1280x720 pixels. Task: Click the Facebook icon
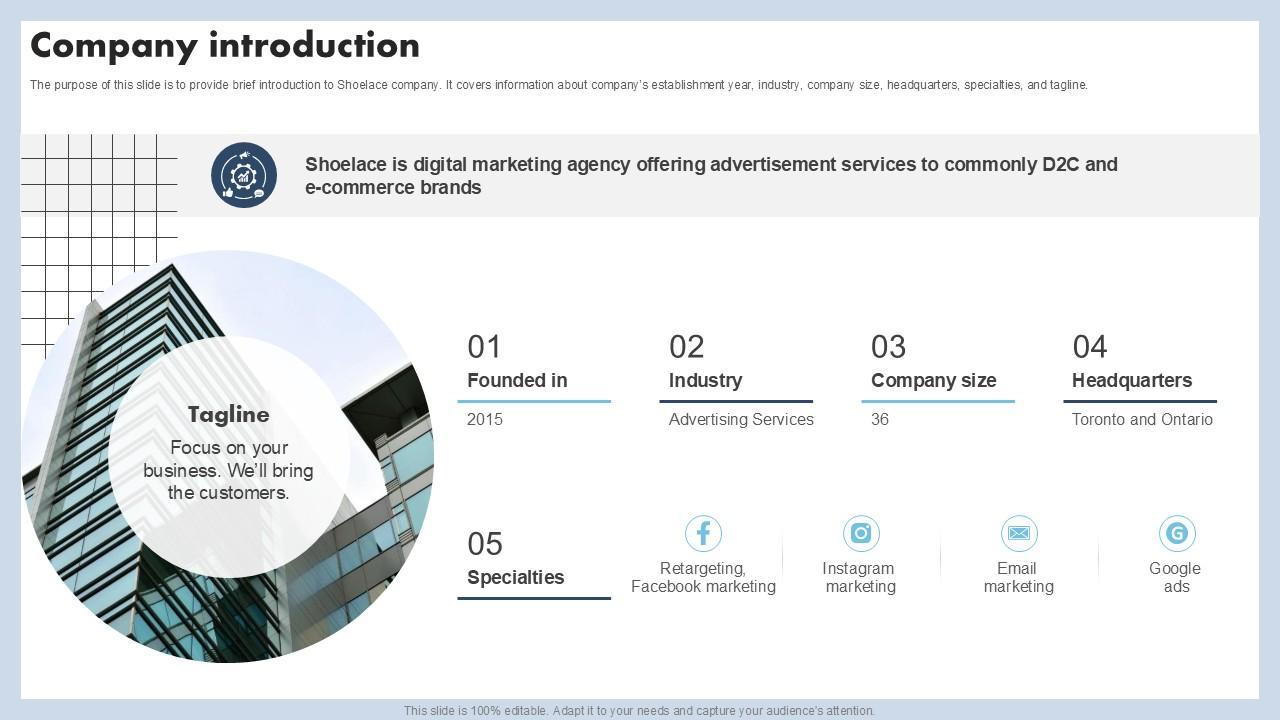click(x=703, y=533)
